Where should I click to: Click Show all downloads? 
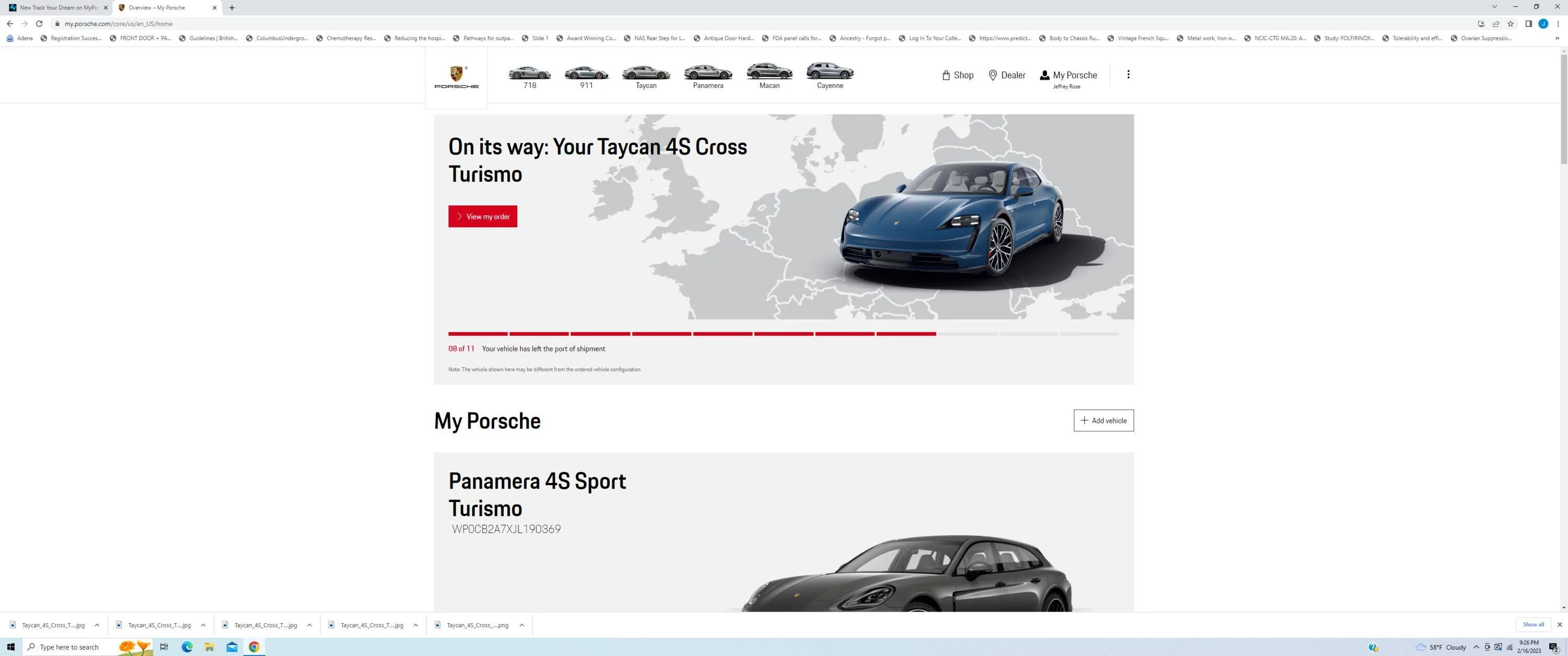(x=1532, y=624)
